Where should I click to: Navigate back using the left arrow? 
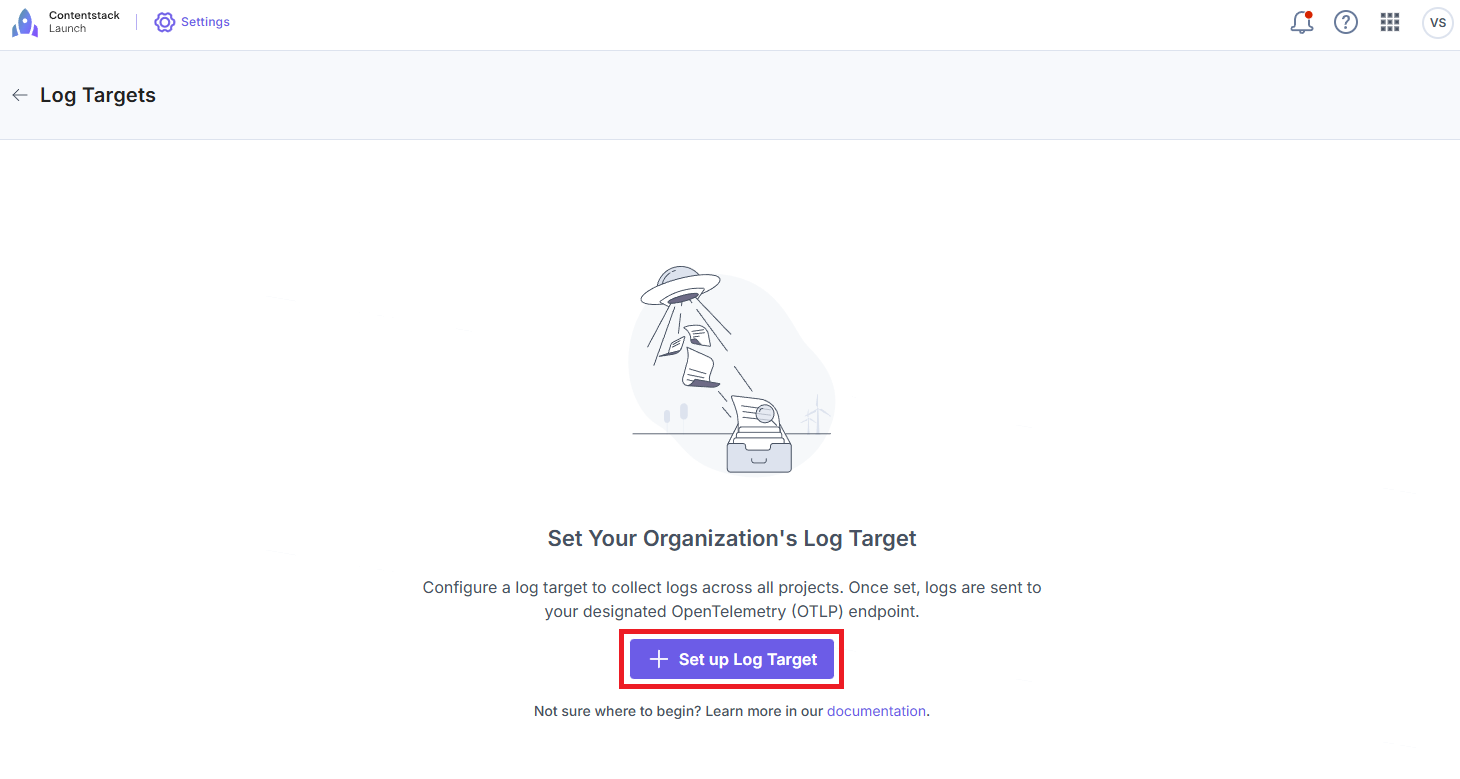pyautogui.click(x=19, y=94)
